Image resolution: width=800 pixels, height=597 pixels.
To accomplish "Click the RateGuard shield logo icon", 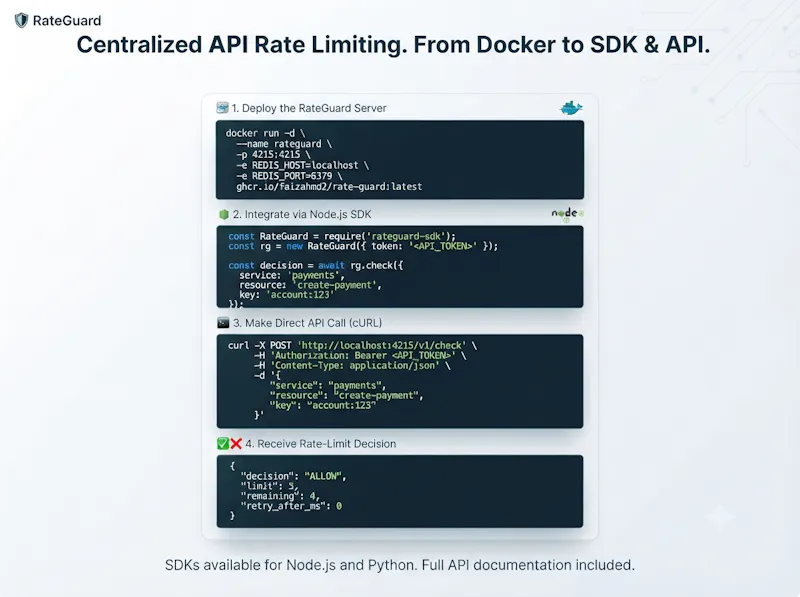I will tap(21, 20).
